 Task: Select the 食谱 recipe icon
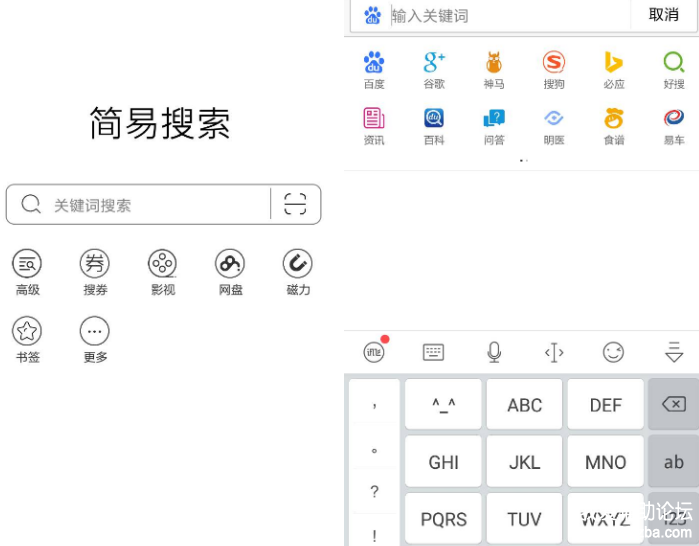tap(613, 118)
